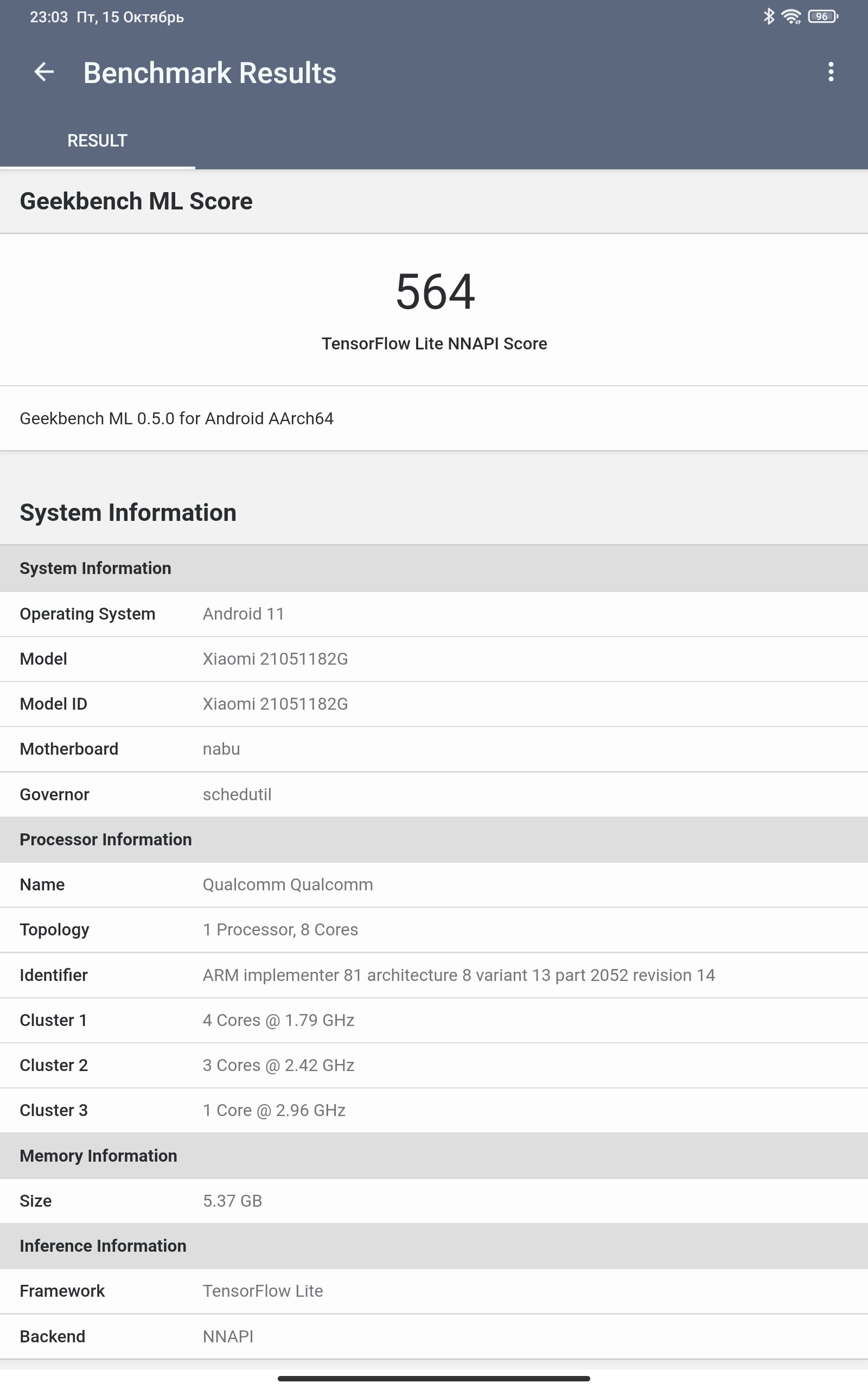Viewport: 868px width, 1389px height.
Task: Tap the Model Xiaomi 21051182G row
Action: [x=434, y=659]
